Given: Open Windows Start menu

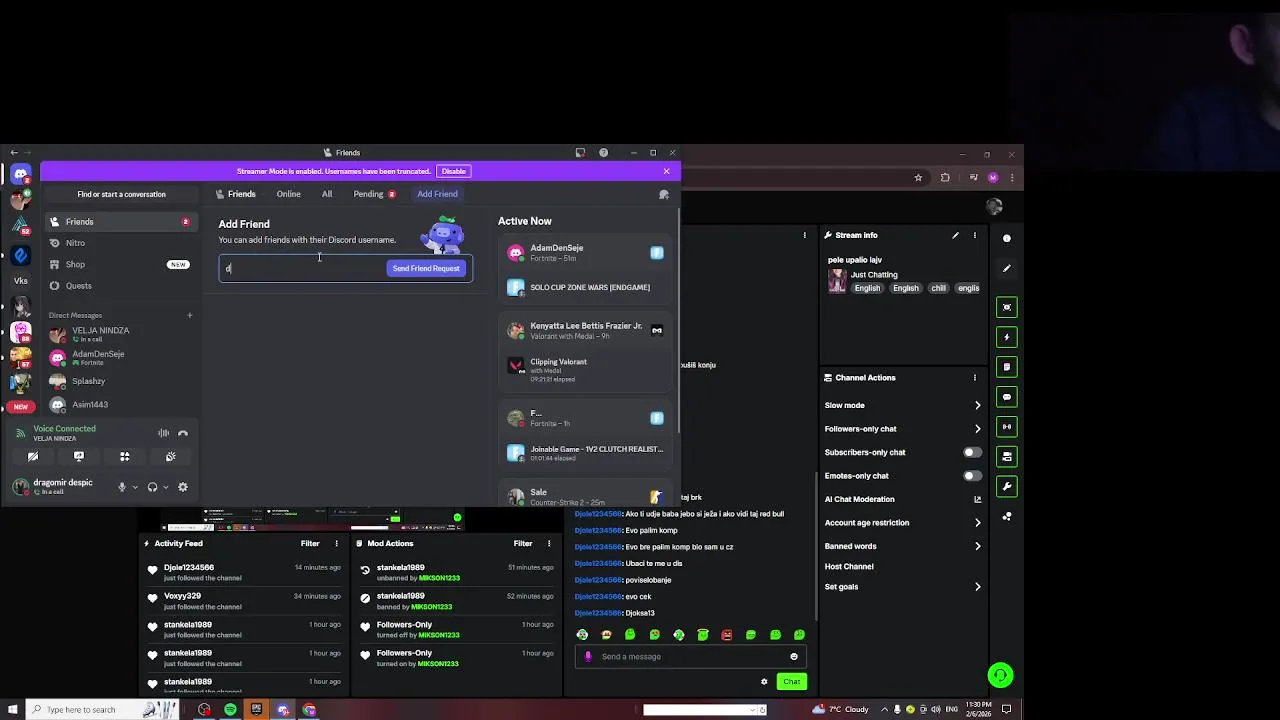Looking at the screenshot, I should (x=12, y=710).
